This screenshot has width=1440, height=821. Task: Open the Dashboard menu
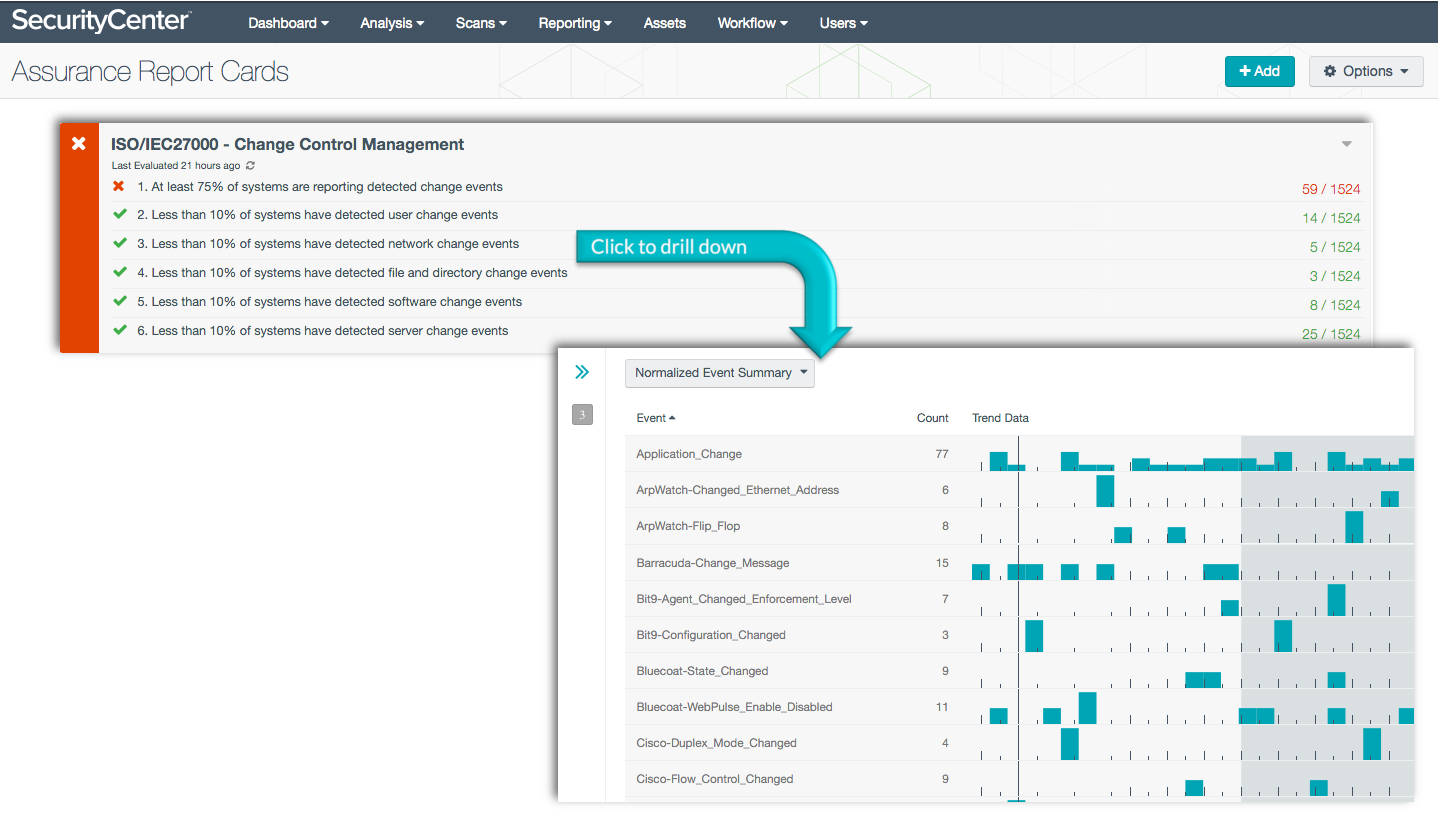tap(288, 23)
